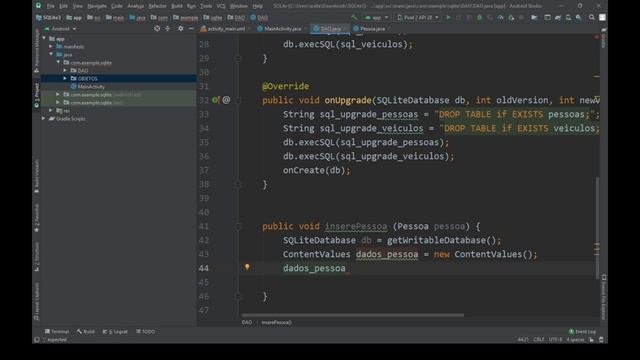Screen dimensions: 640x360
Task: Open the TODO tool window
Action: pos(146,331)
